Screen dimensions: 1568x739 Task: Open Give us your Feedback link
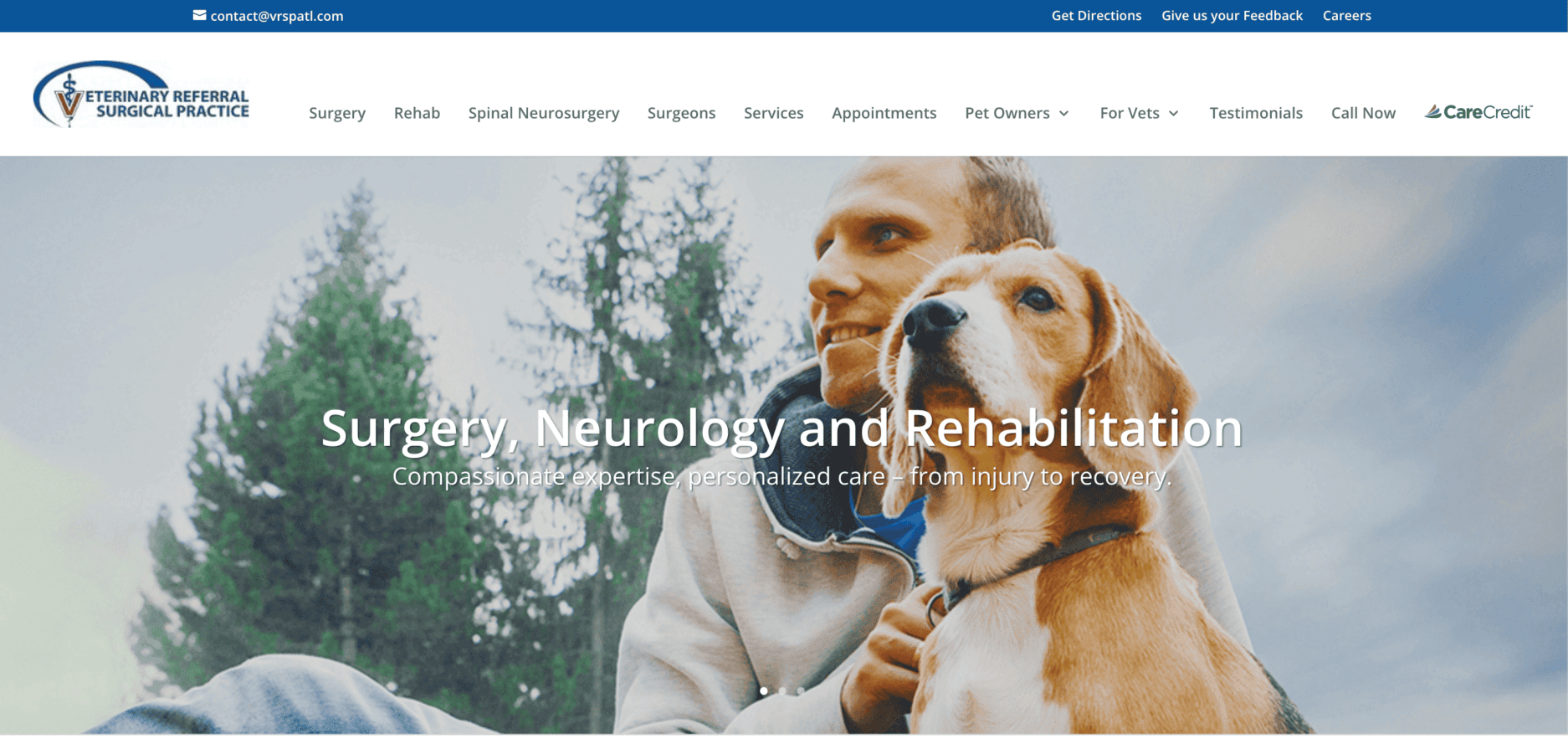tap(1232, 15)
